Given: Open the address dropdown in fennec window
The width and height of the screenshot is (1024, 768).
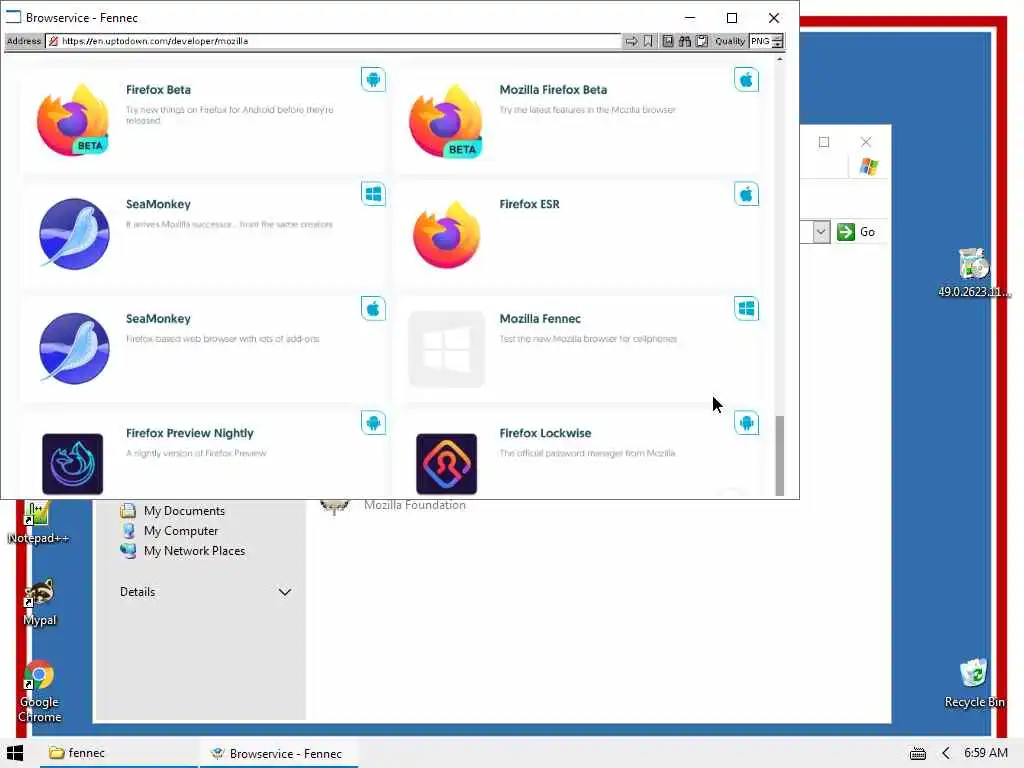Looking at the screenshot, I should click(x=821, y=232).
